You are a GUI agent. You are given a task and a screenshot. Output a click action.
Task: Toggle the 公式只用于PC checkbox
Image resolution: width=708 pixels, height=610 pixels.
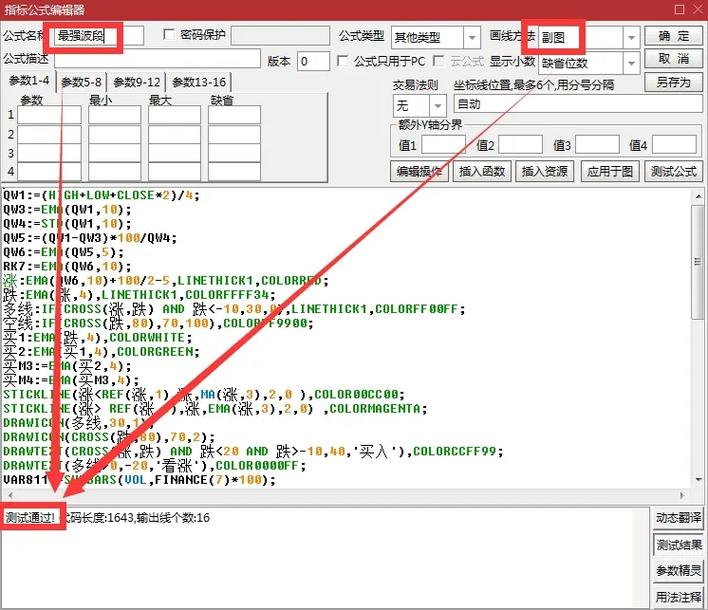coord(345,61)
